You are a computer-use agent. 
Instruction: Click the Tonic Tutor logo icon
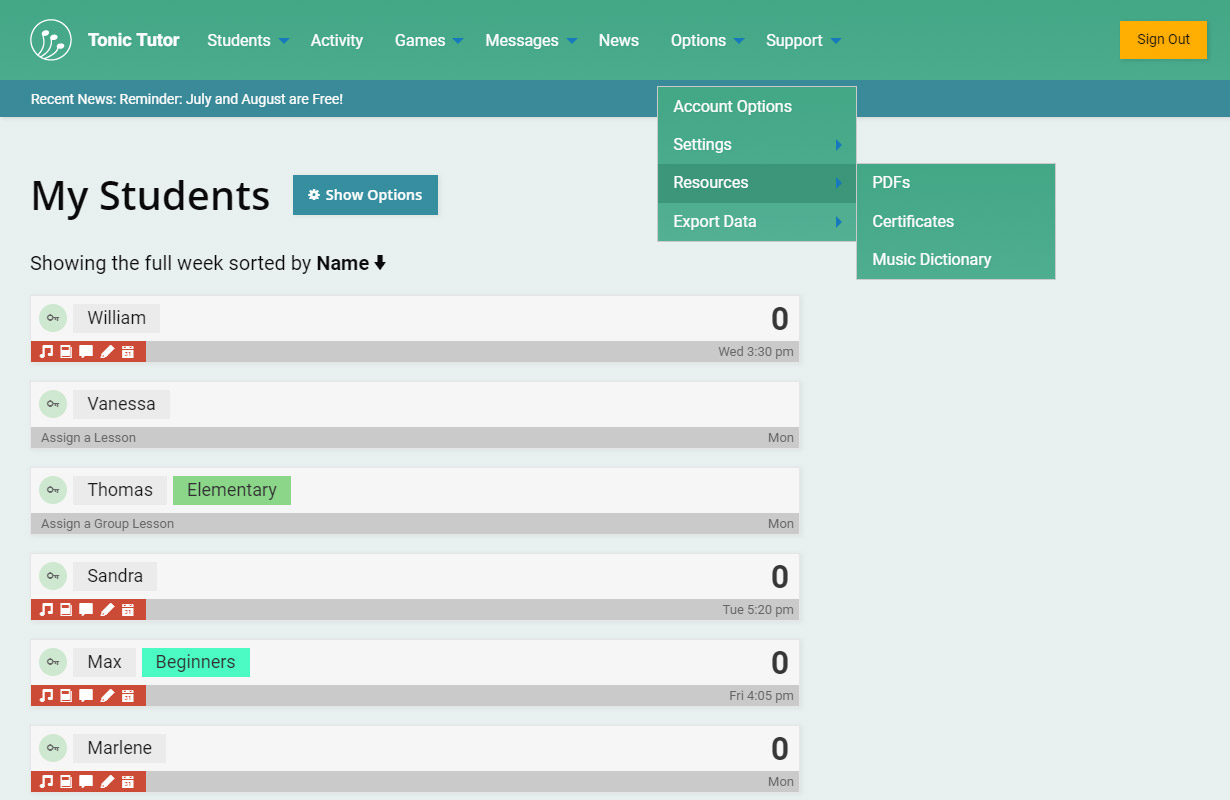coord(51,40)
